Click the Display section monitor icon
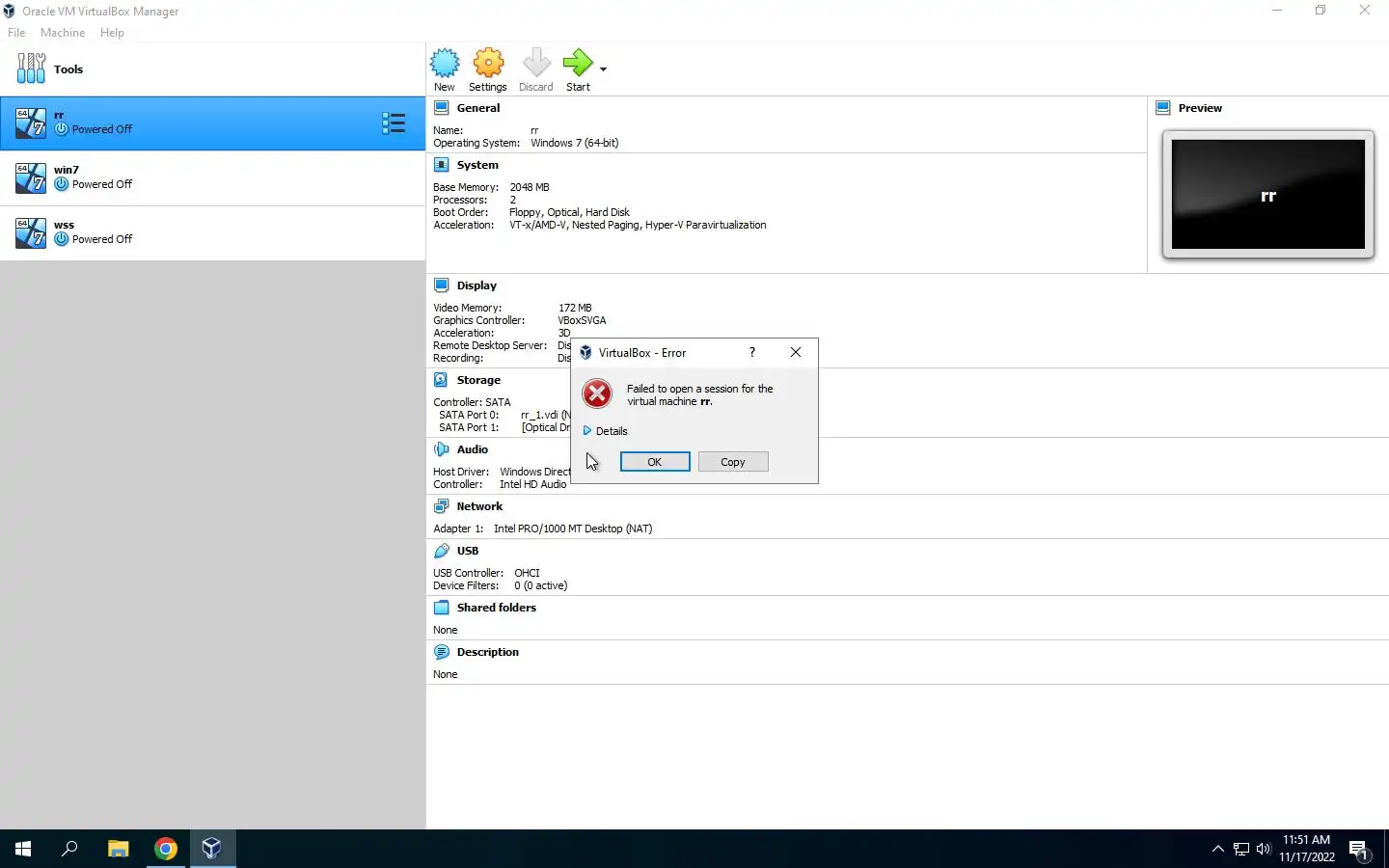Screen dimensions: 1389x868 442,285
